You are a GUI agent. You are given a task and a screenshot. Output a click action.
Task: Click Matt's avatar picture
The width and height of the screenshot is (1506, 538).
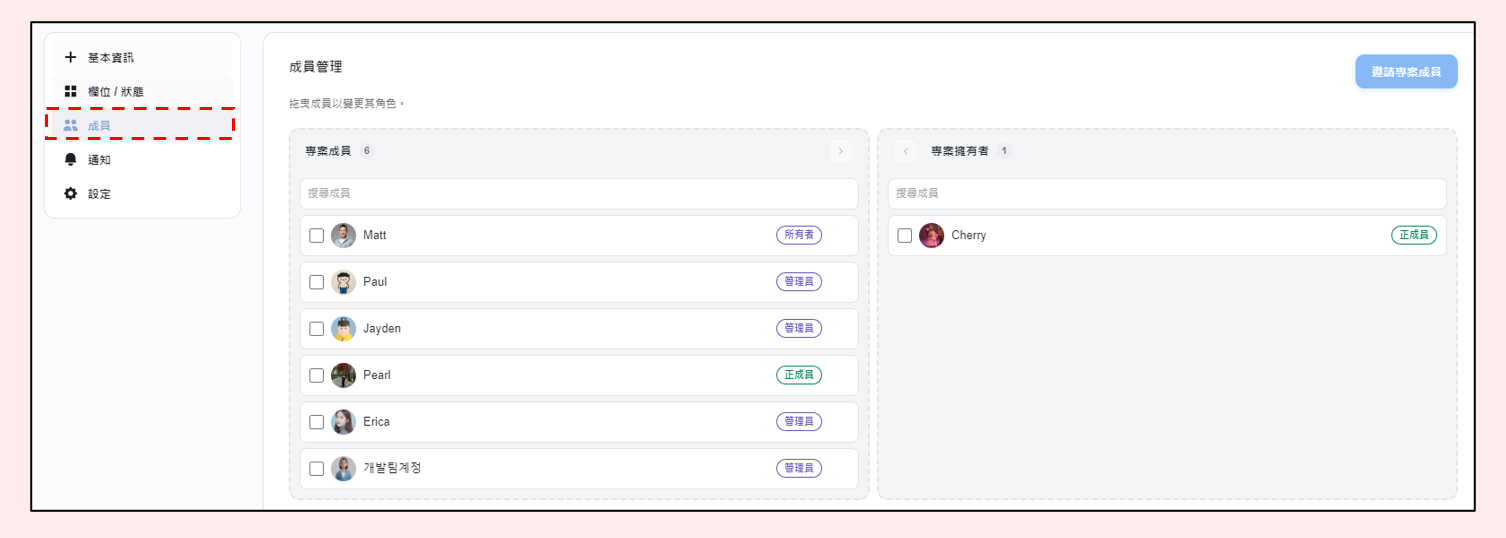coord(343,235)
